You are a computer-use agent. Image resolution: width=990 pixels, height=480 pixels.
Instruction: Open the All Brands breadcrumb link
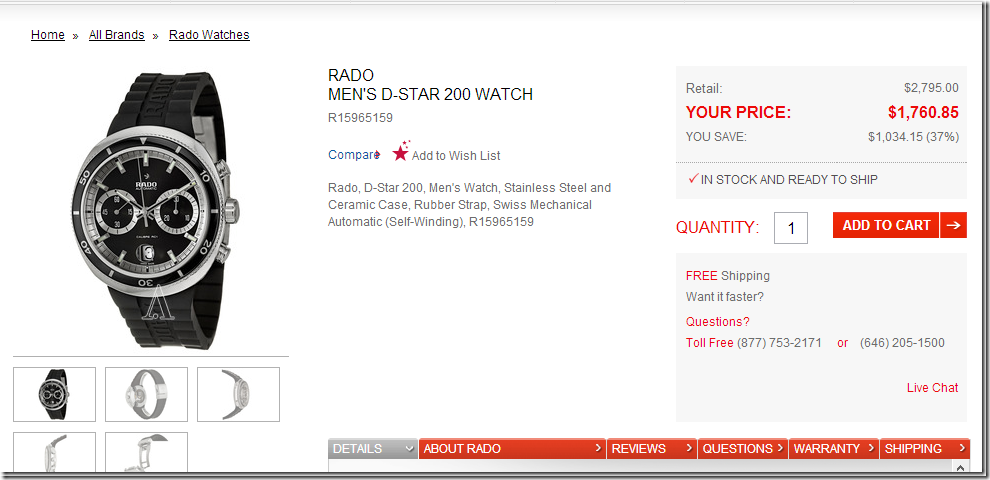(x=117, y=35)
